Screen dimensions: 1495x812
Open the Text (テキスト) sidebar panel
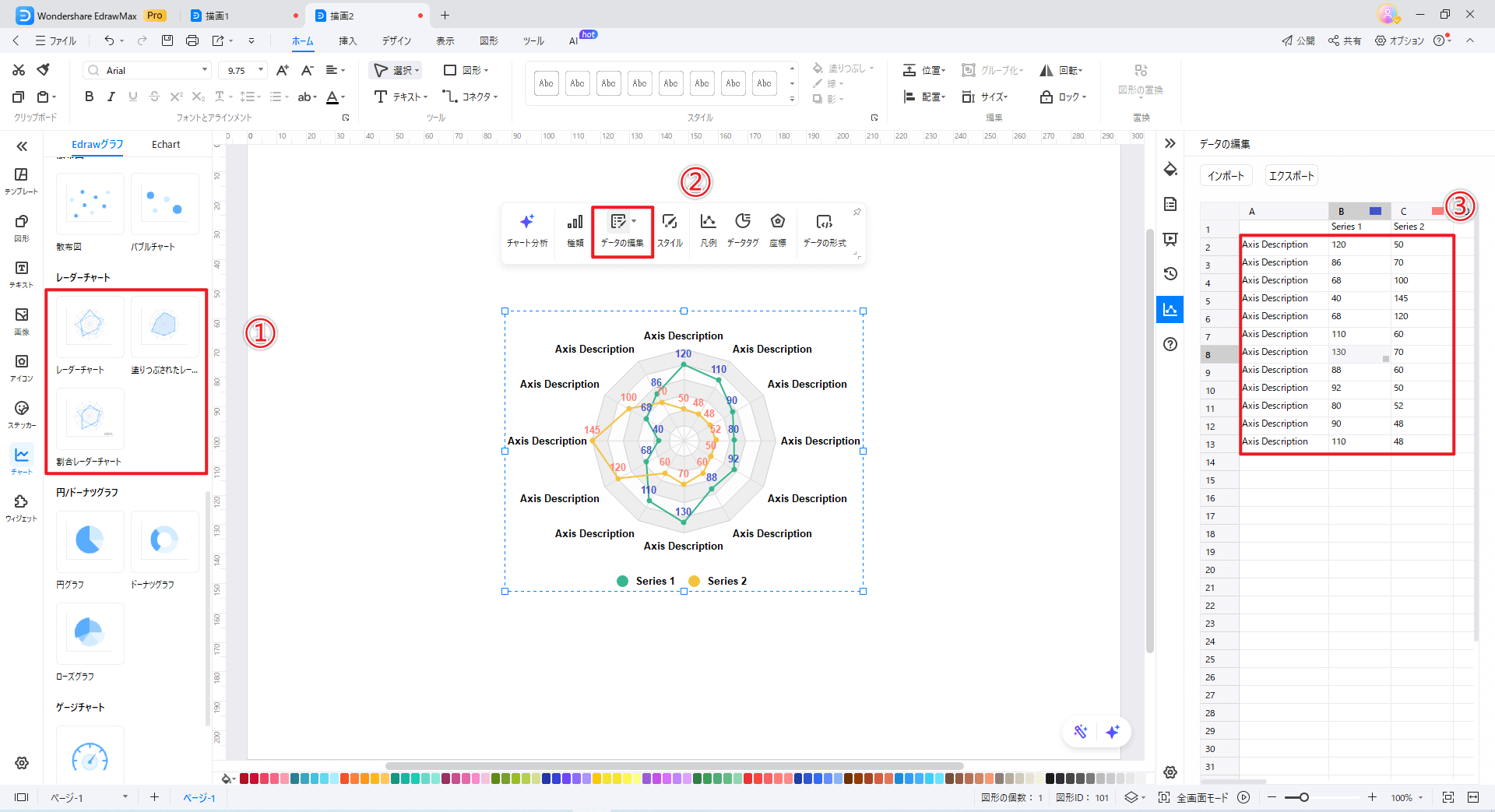click(22, 274)
